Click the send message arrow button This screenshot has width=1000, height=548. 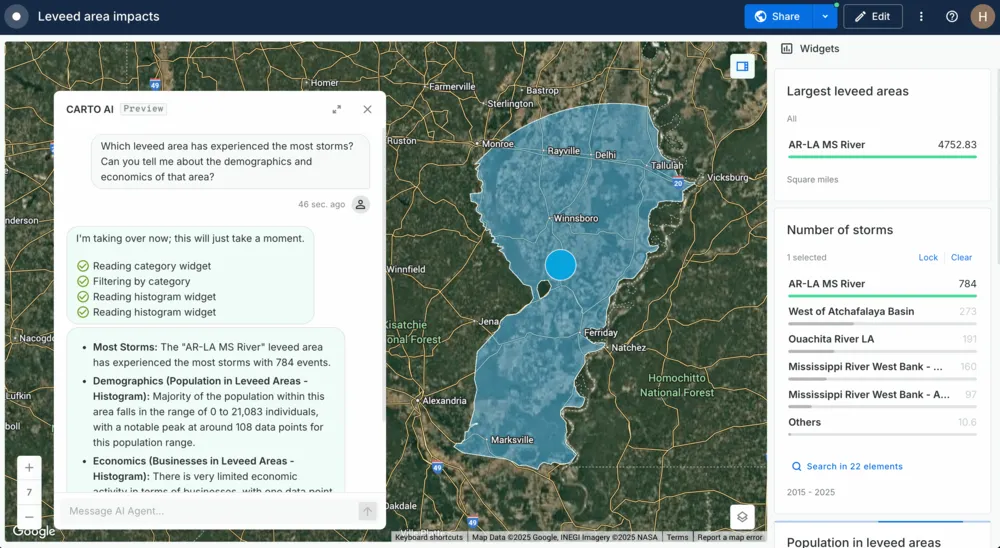click(x=367, y=511)
